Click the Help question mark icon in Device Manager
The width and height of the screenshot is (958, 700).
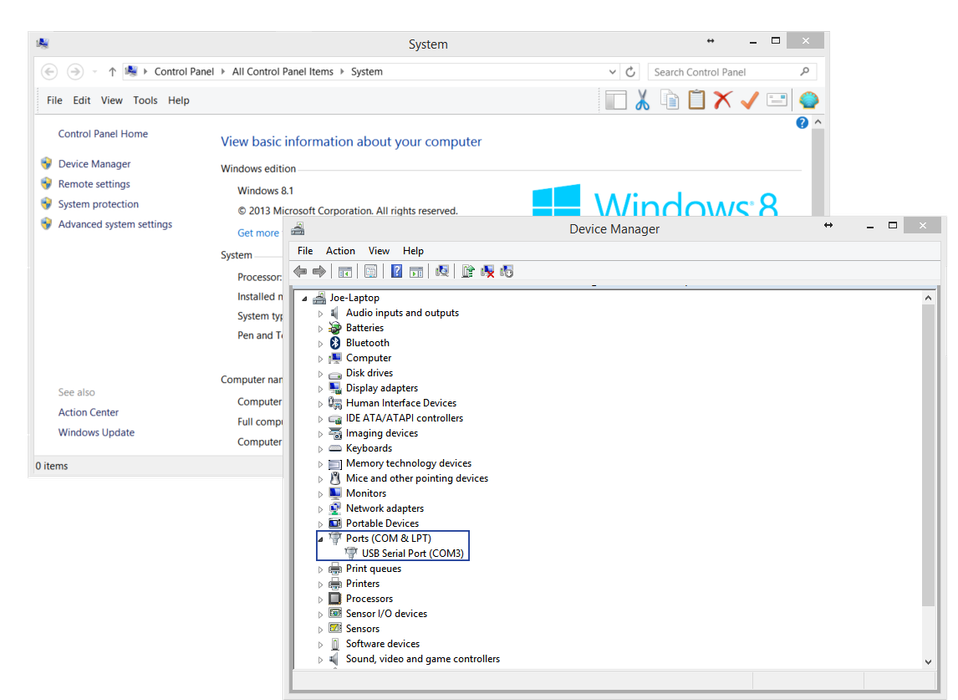[x=397, y=271]
